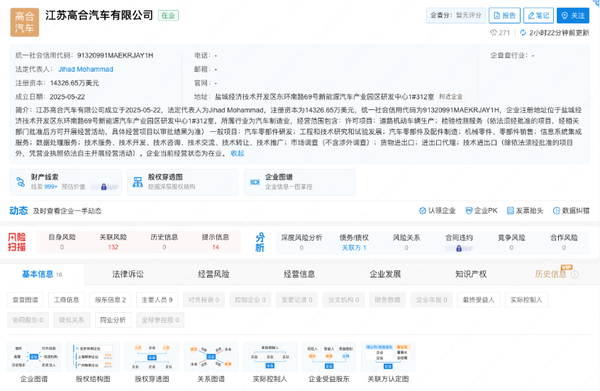Image resolution: width=600 pixels, height=391 pixels.
Task: Click 债务/债权 关联方 1 link
Action: (354, 248)
